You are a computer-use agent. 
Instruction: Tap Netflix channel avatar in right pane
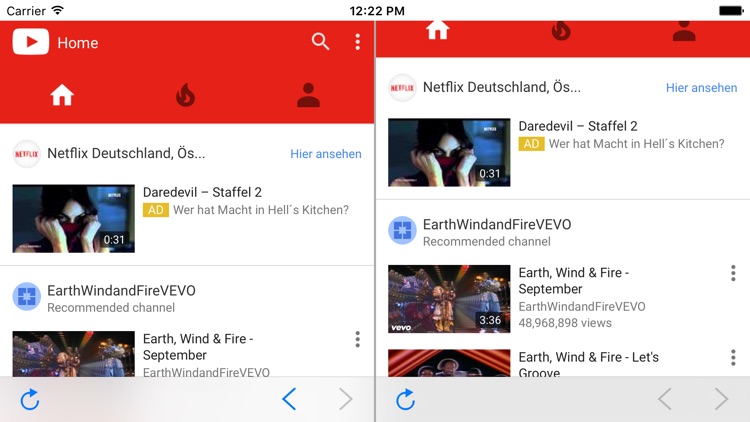402,88
